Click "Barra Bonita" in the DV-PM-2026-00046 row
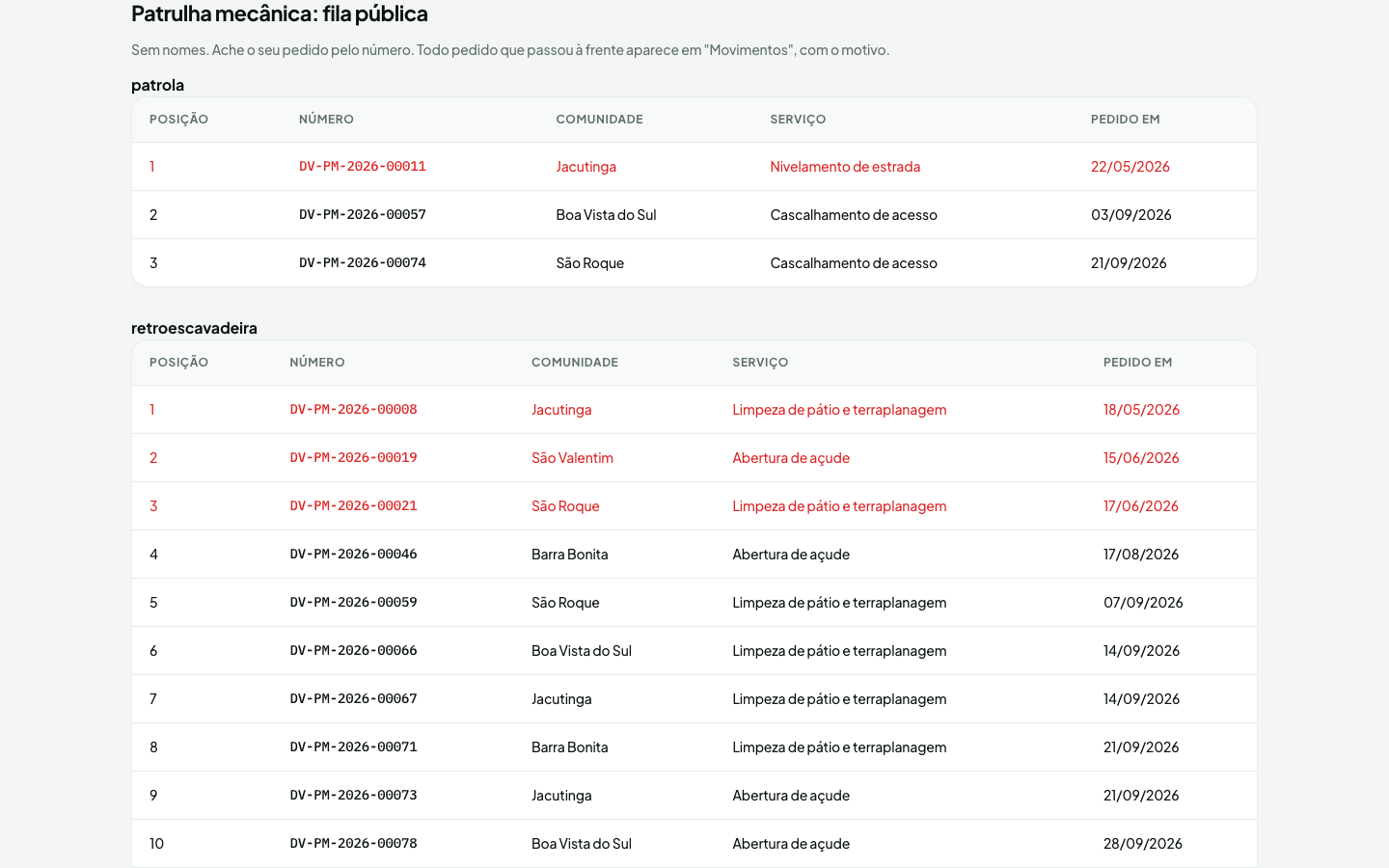Screen dimensions: 1389x868 tap(570, 554)
